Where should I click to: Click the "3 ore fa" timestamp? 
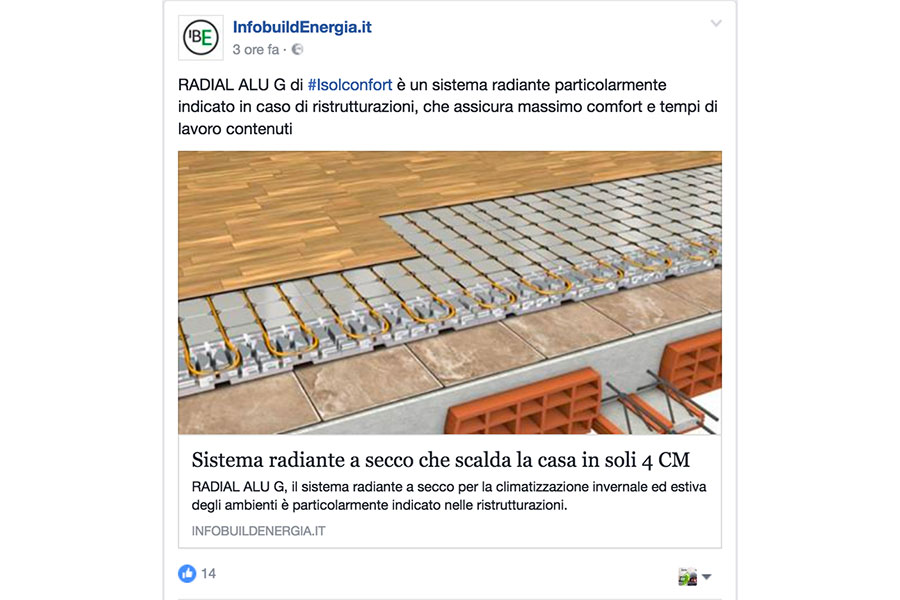pyautogui.click(x=255, y=50)
